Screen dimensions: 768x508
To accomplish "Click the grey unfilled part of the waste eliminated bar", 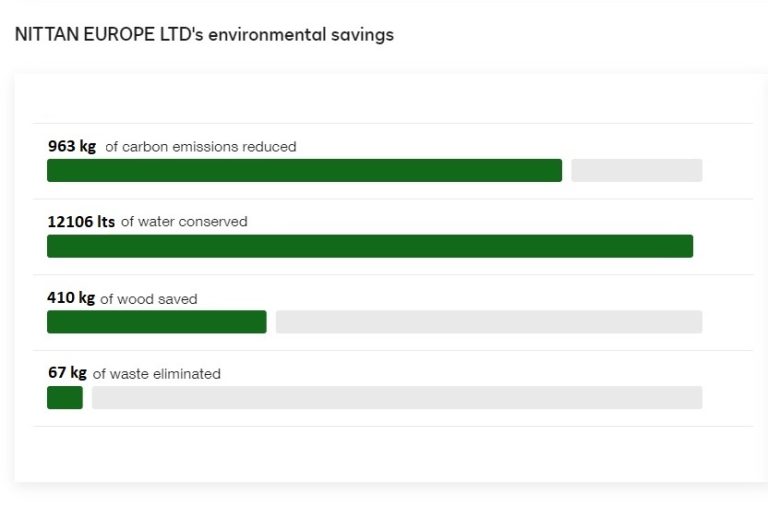I will click(397, 398).
